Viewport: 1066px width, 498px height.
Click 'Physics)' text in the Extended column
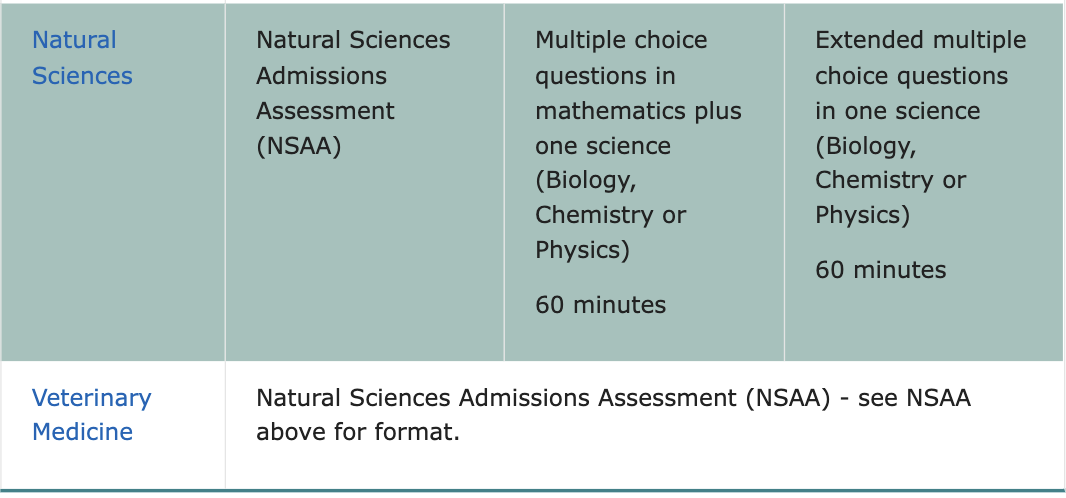click(x=862, y=215)
